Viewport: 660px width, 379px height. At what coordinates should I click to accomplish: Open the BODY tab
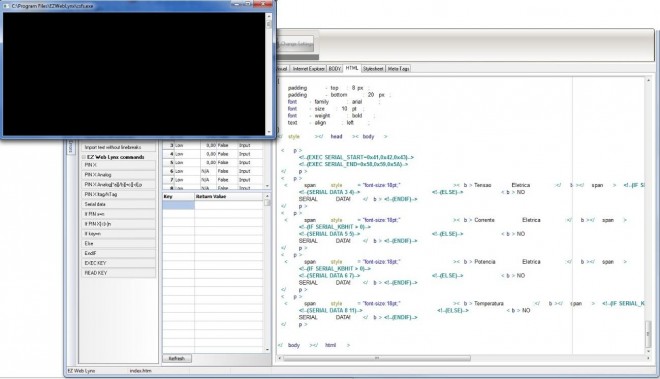pos(335,69)
